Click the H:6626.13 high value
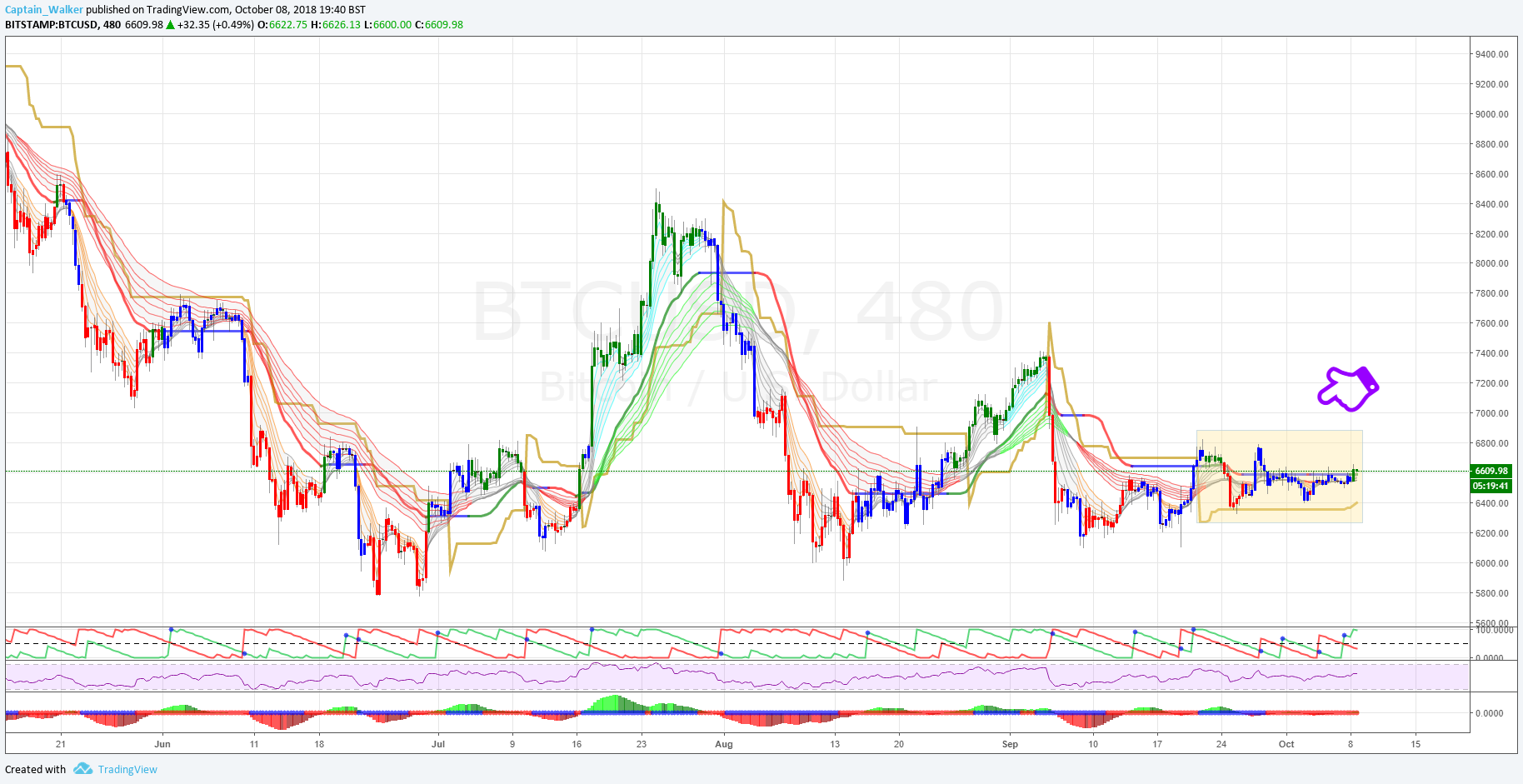Screen dimensions: 1523x784 pyautogui.click(x=336, y=25)
